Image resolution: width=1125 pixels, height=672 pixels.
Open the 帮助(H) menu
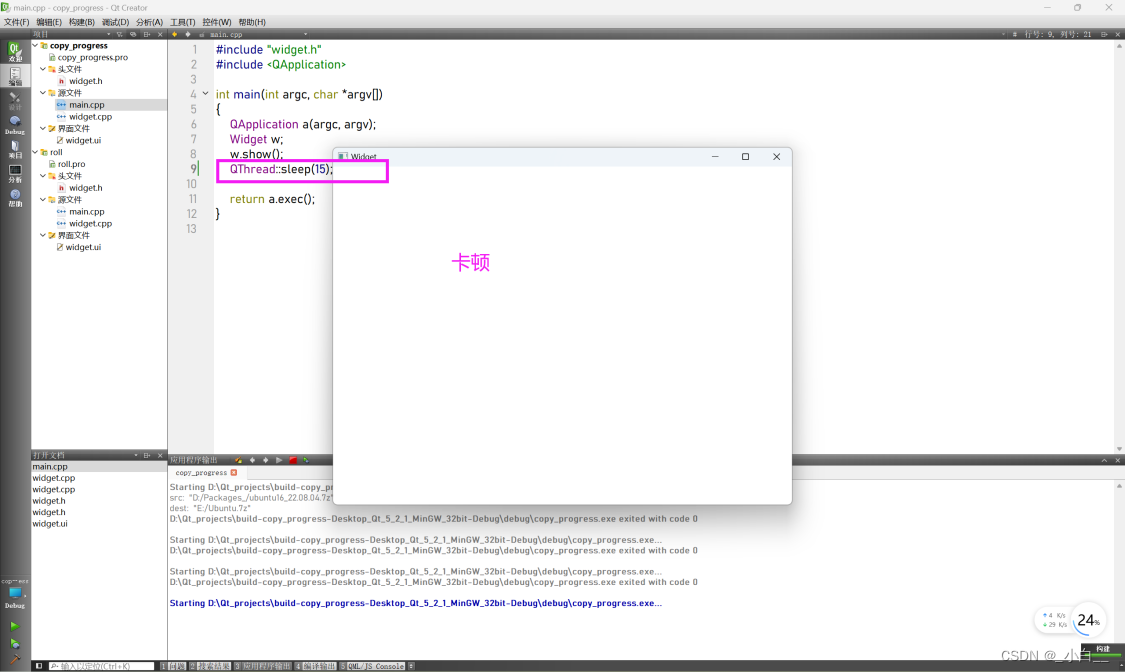[252, 22]
